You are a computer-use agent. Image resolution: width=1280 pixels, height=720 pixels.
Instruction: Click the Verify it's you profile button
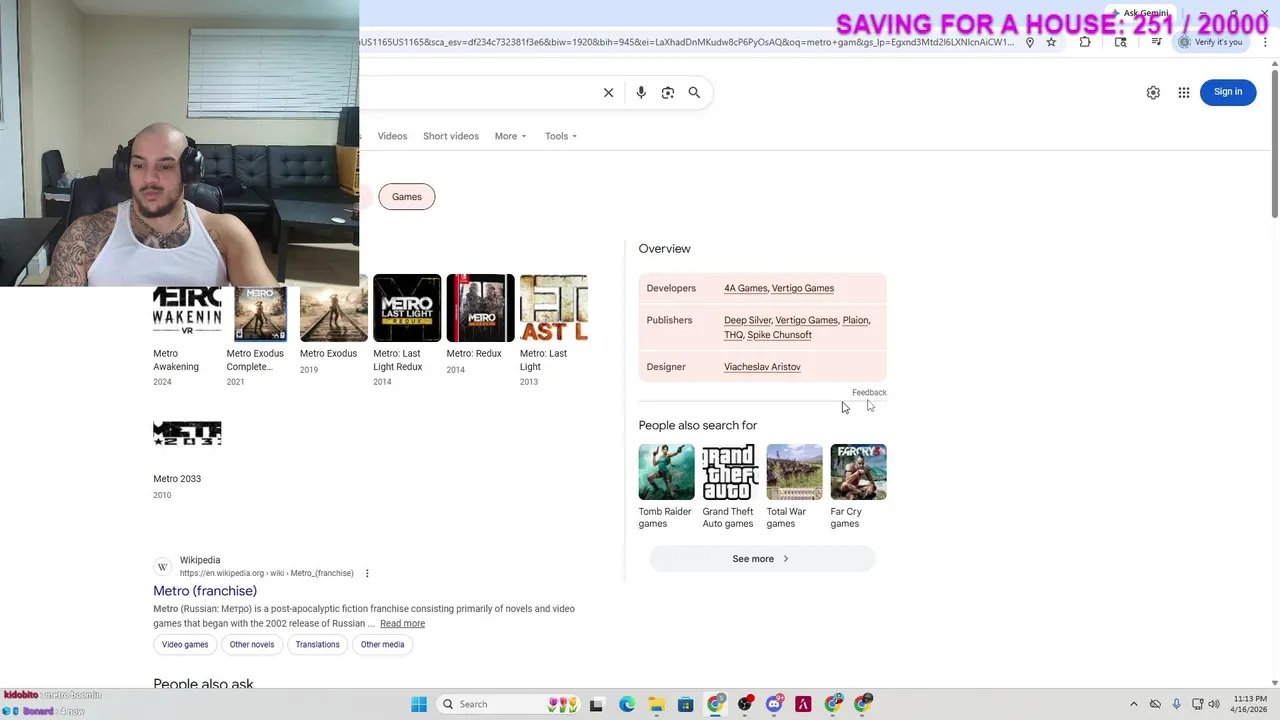1210,42
